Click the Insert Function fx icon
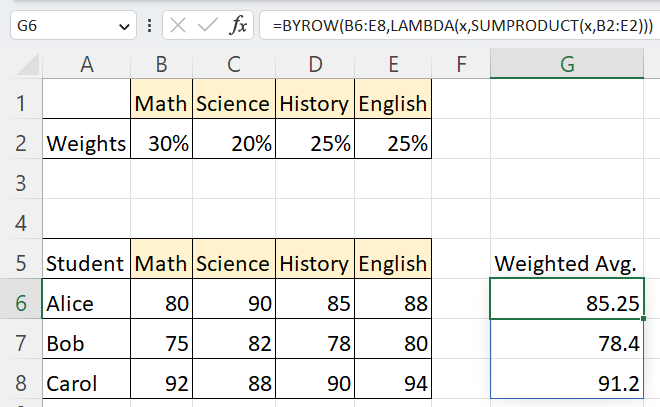This screenshot has width=660, height=407. tap(238, 25)
